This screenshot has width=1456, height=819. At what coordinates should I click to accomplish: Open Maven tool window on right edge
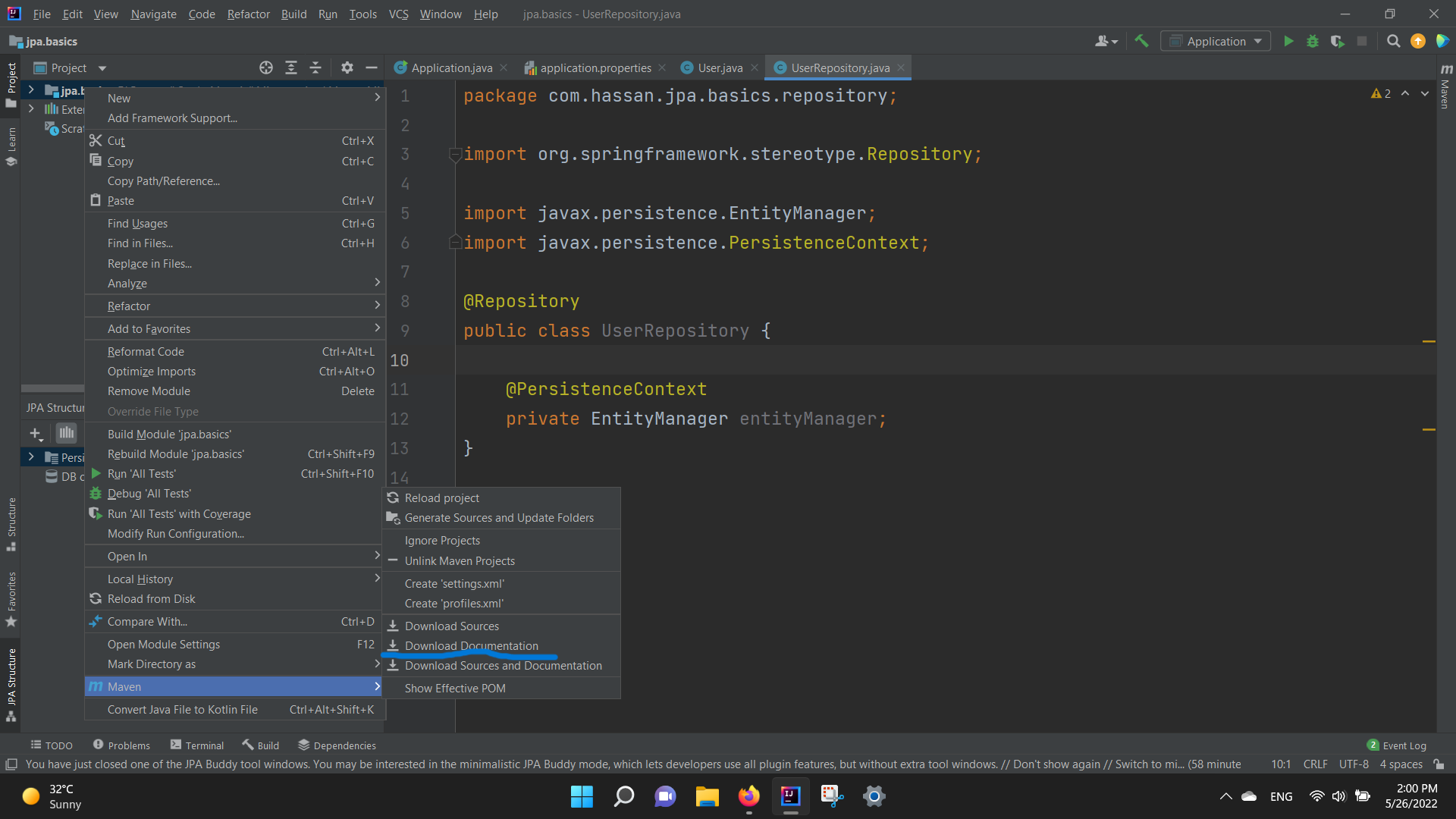pos(1445,86)
